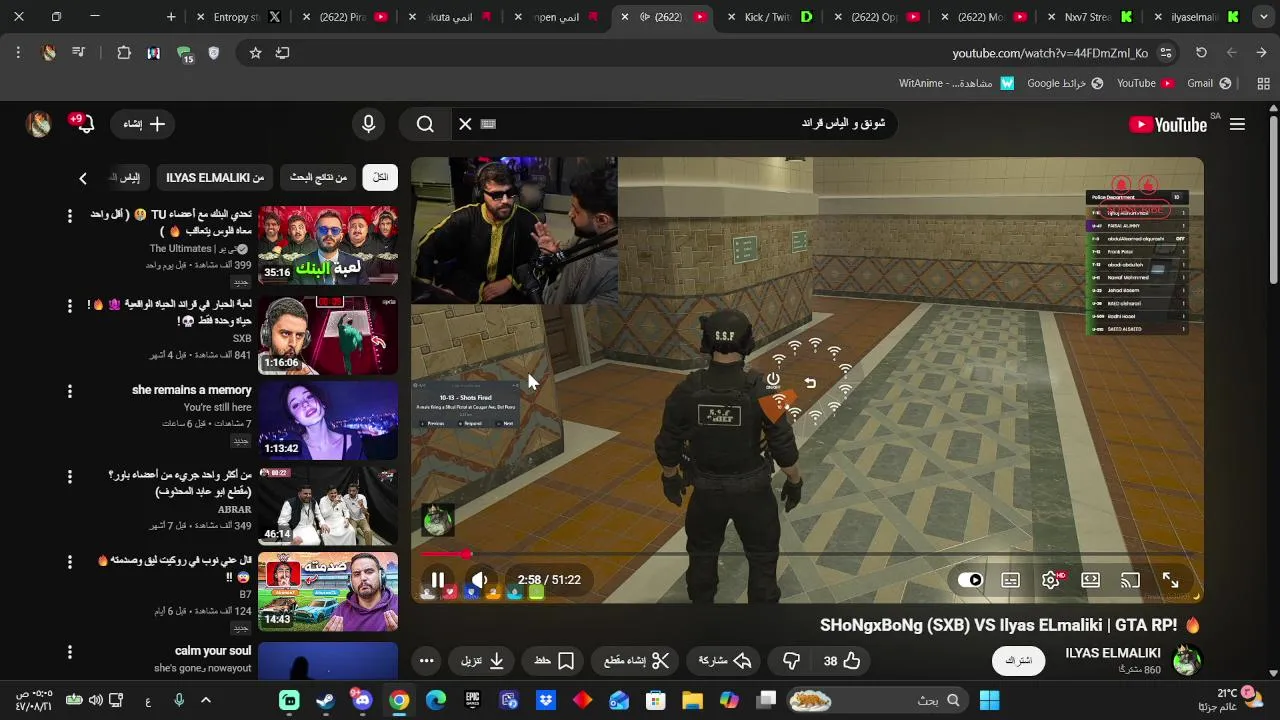Reload the page
This screenshot has width=1280, height=720.
[1201, 53]
